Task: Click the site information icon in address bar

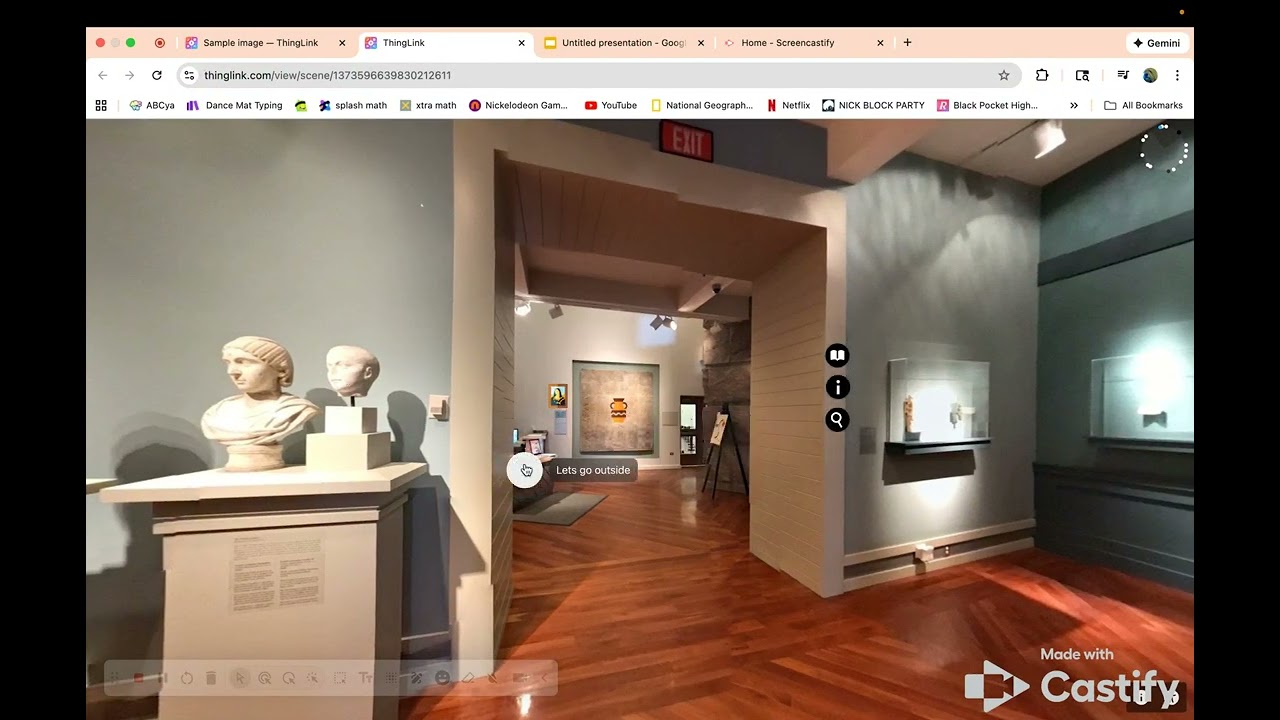Action: click(x=189, y=75)
